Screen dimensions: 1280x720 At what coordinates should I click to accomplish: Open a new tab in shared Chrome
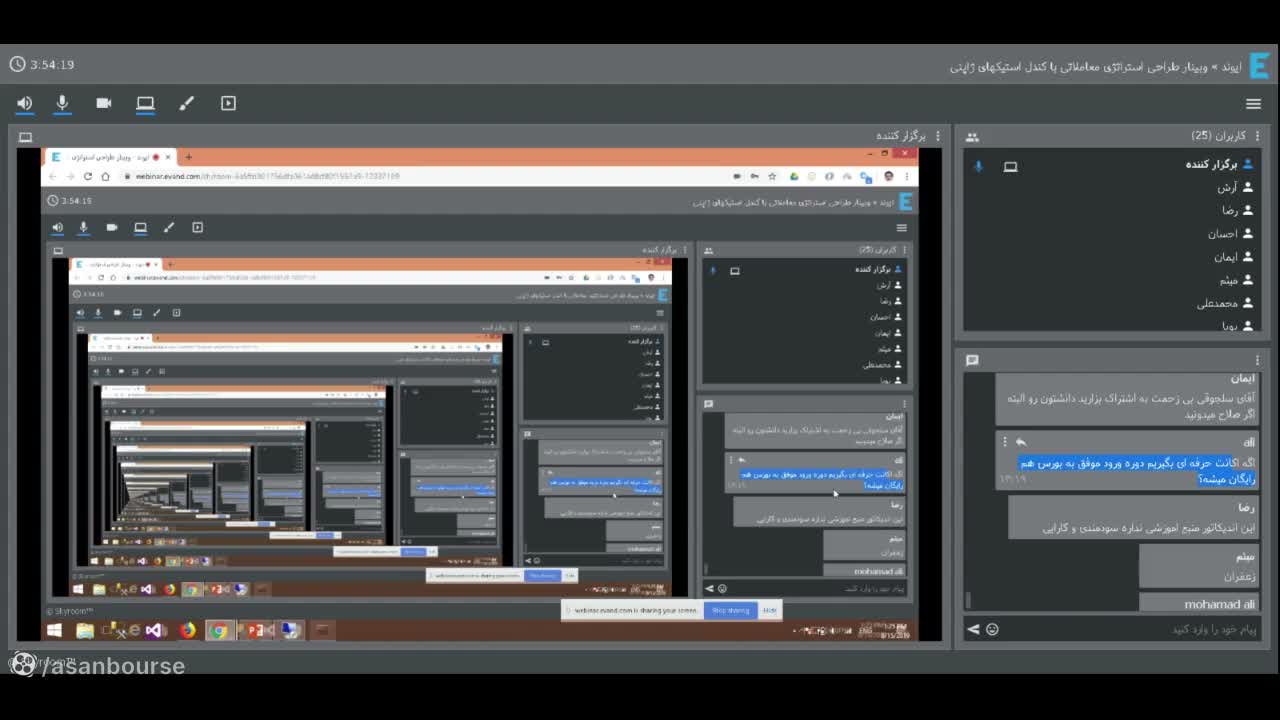tap(188, 157)
